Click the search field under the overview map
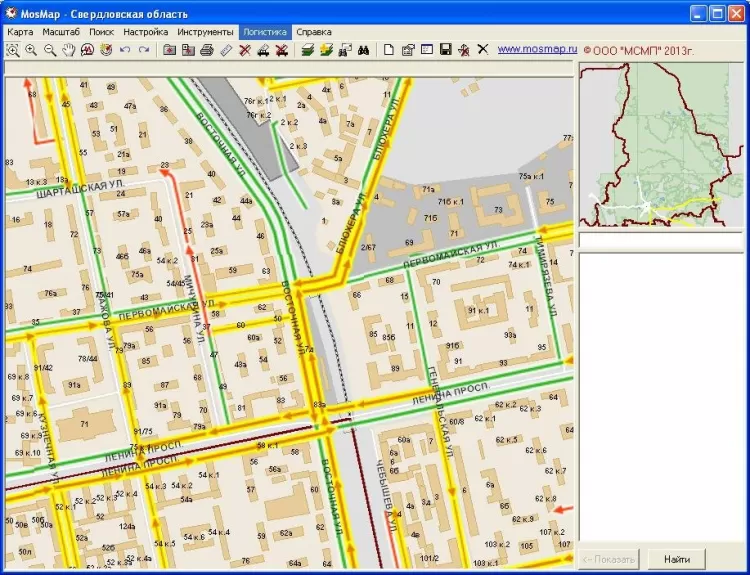The image size is (750, 575). (x=661, y=240)
